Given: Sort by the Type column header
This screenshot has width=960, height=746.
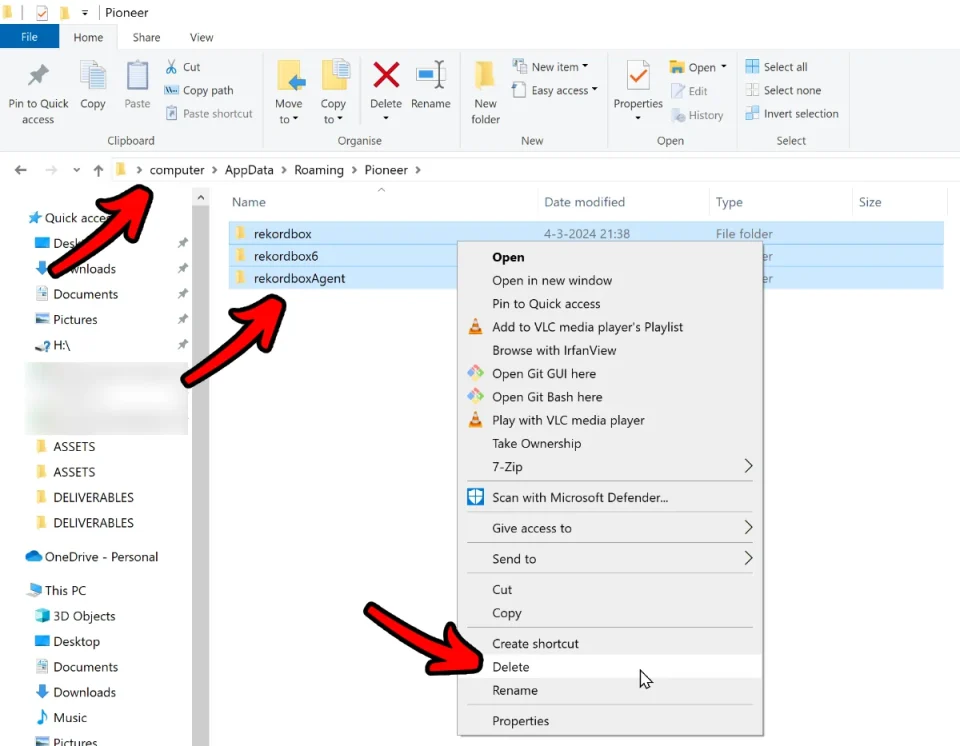Looking at the screenshot, I should coord(729,202).
